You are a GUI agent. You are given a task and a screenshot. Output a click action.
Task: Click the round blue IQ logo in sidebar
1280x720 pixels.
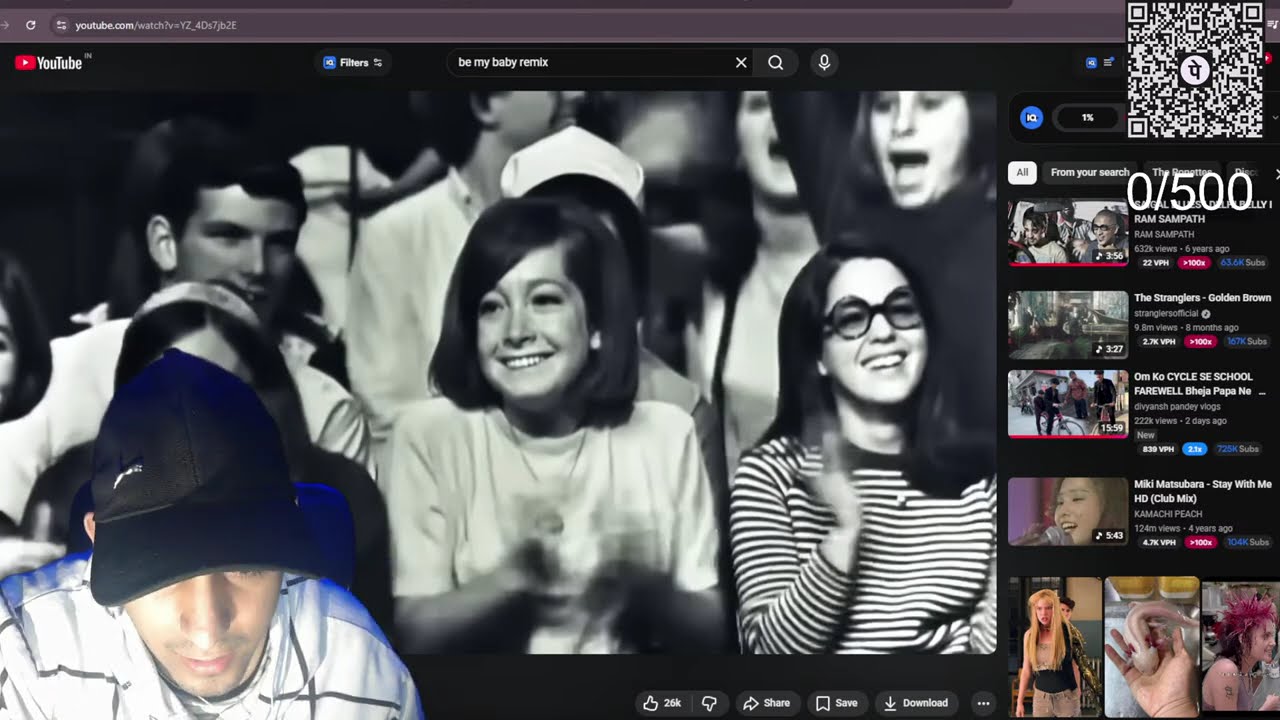coord(1031,118)
